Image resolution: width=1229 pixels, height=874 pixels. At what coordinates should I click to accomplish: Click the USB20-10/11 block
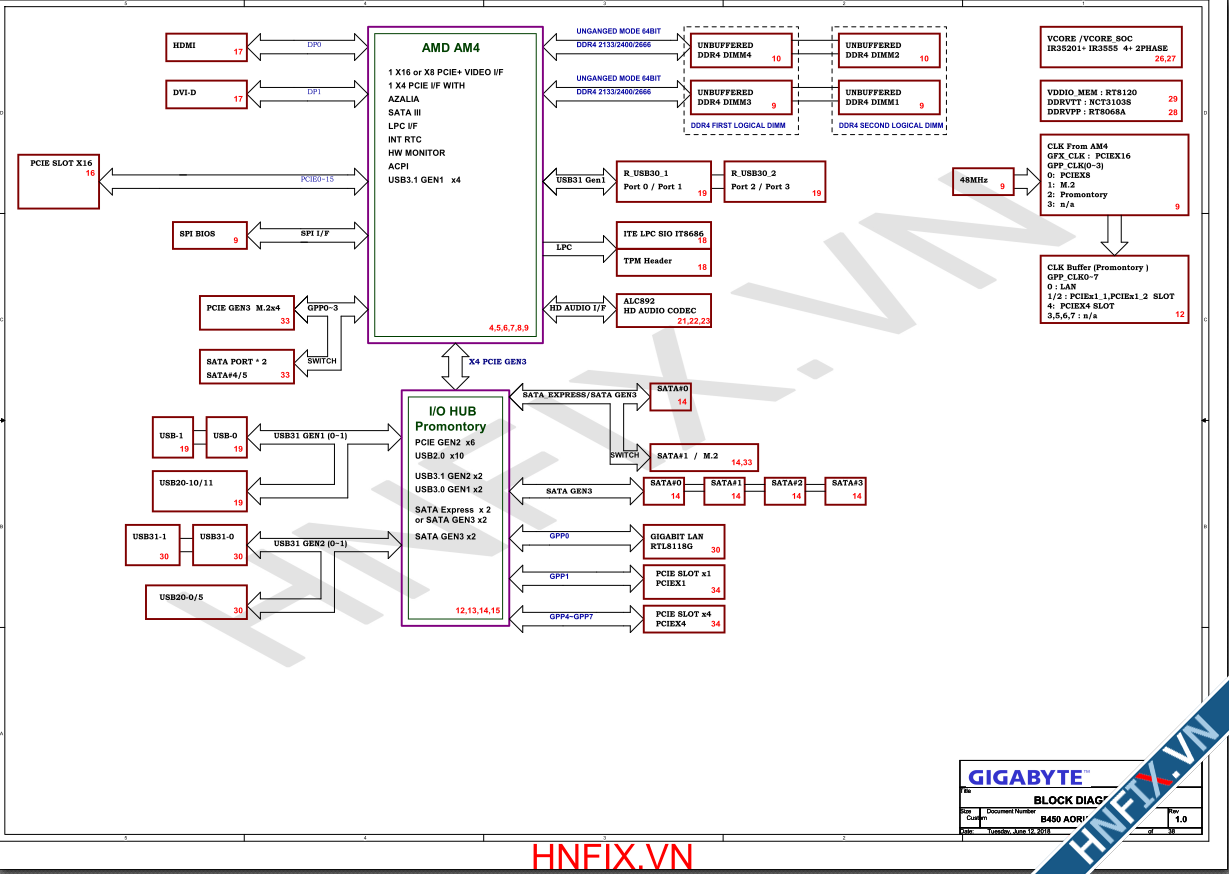(x=199, y=490)
